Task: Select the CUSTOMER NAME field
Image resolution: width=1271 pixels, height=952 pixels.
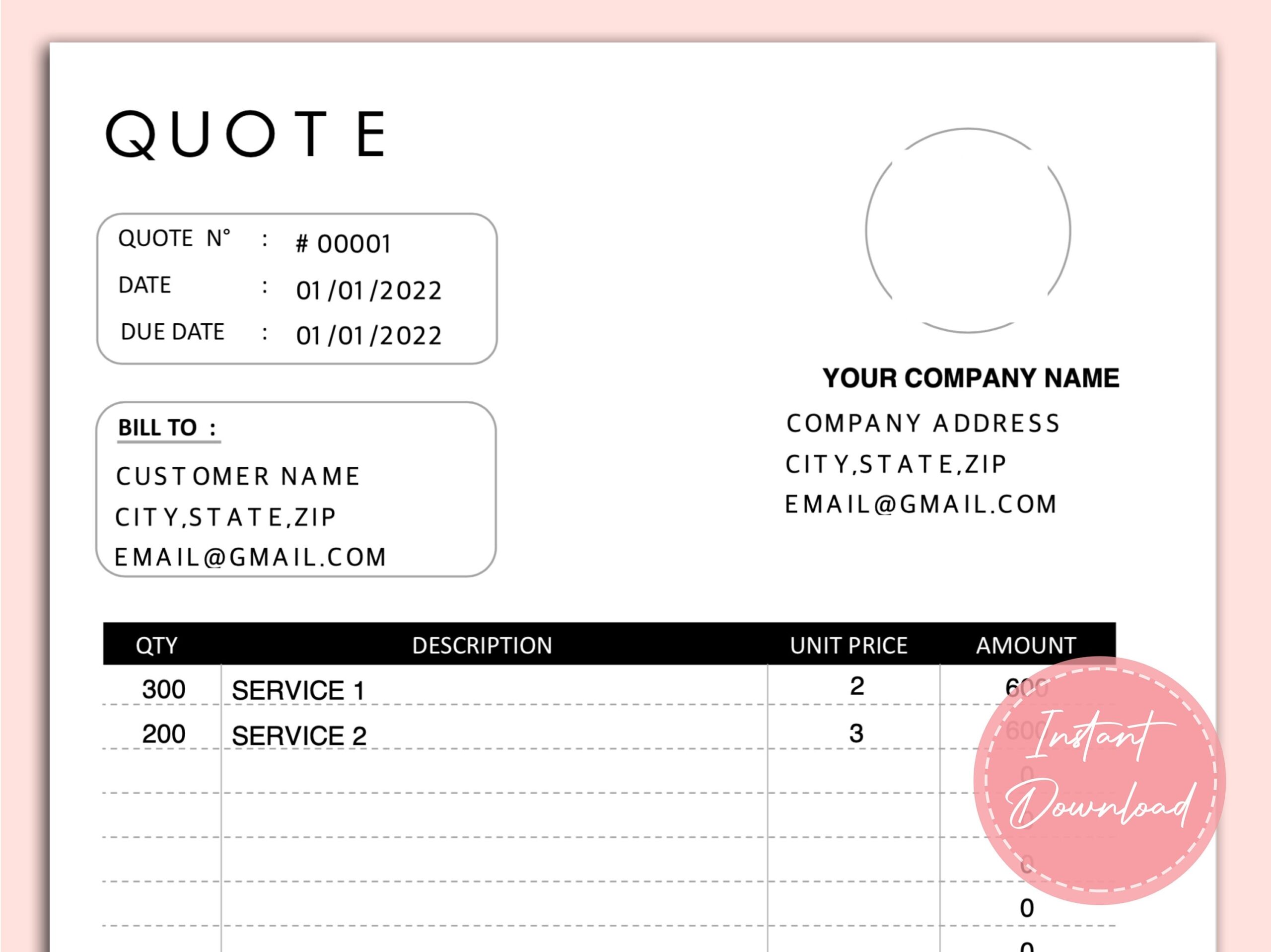Action: [x=238, y=476]
